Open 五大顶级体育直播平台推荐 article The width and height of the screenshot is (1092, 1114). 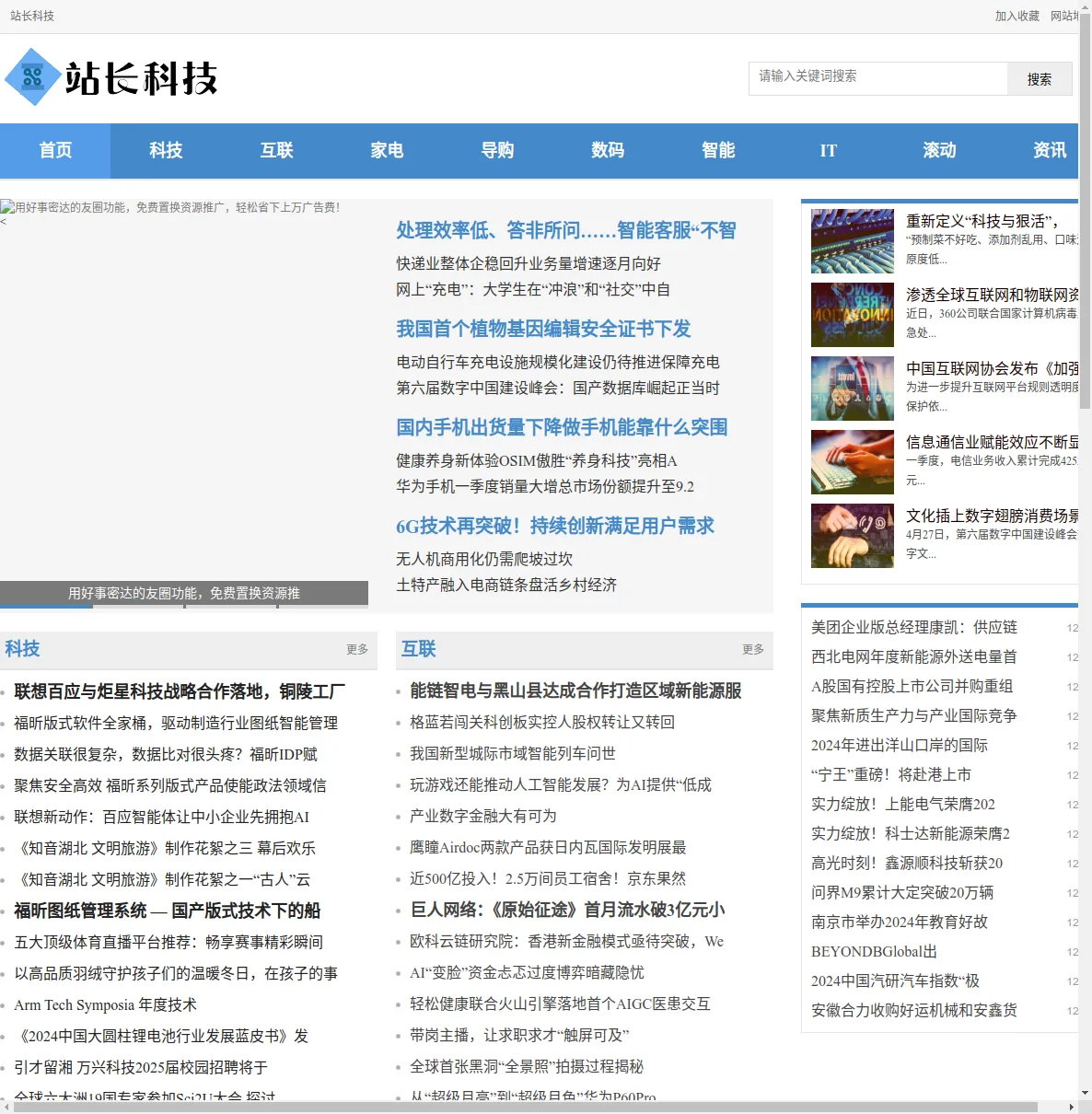168,942
